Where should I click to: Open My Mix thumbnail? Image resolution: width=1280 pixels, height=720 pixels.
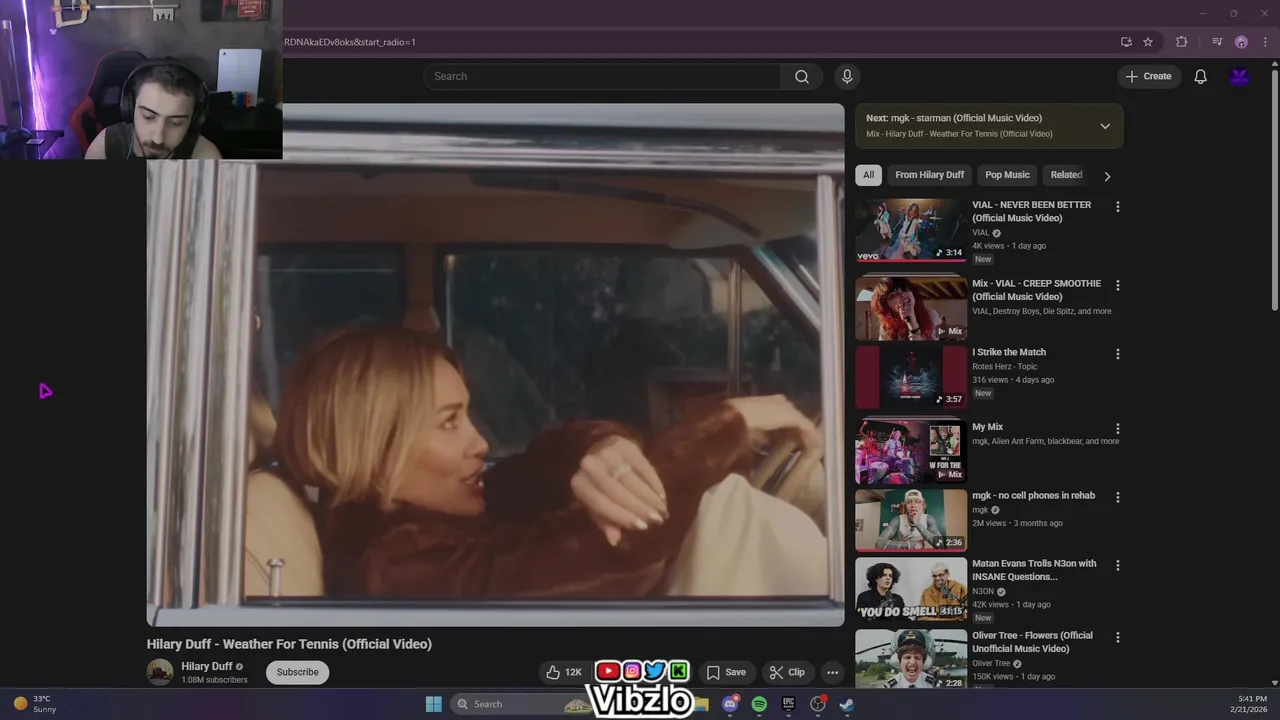click(x=911, y=452)
